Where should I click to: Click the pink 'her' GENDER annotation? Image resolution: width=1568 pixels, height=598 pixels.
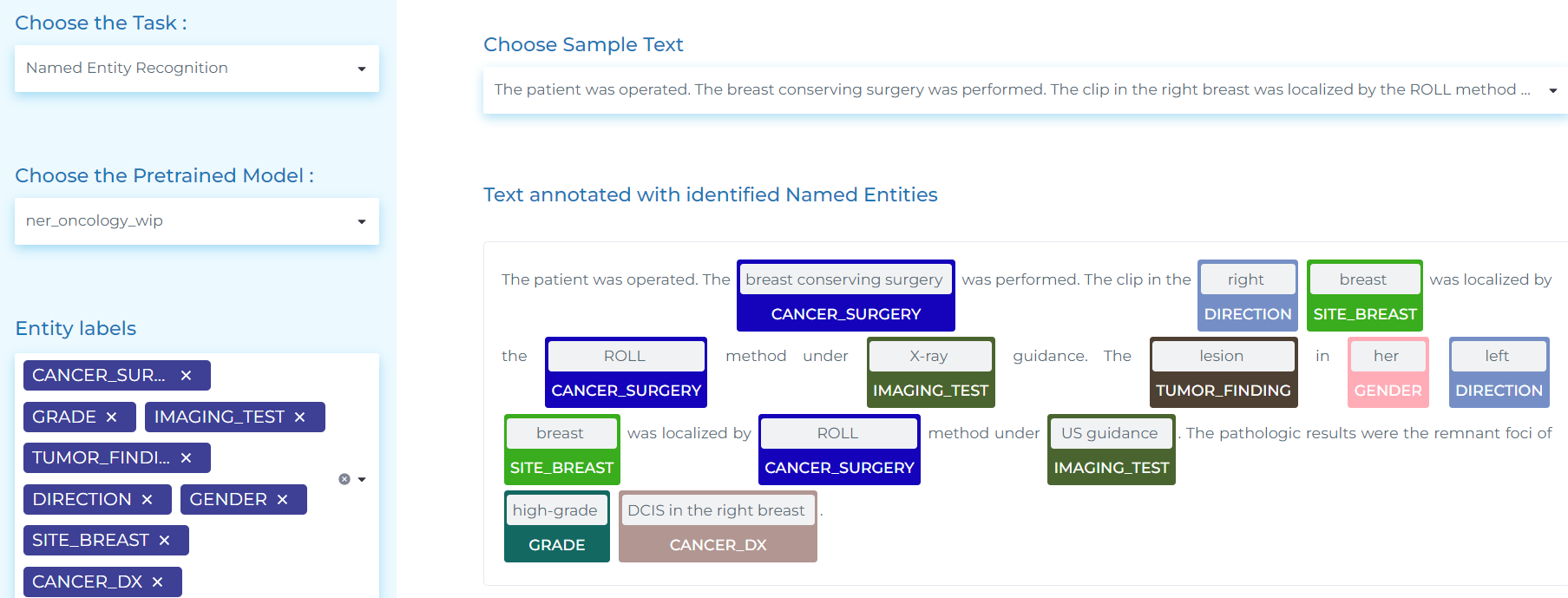tap(1386, 357)
